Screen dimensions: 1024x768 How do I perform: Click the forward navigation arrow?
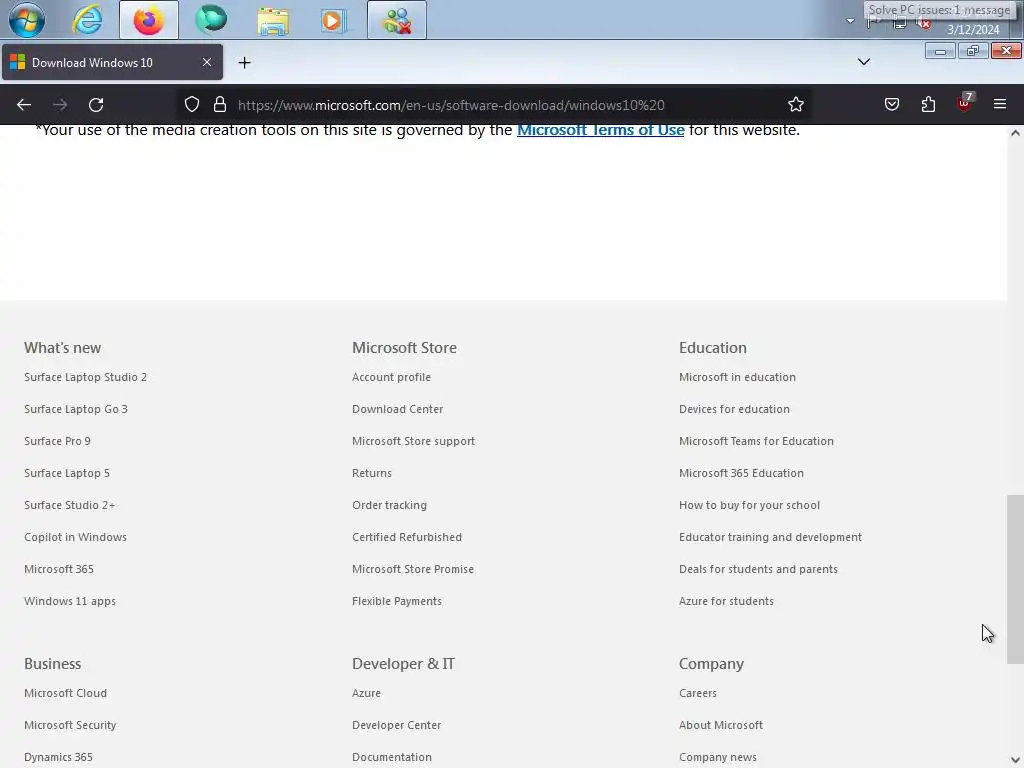60,104
